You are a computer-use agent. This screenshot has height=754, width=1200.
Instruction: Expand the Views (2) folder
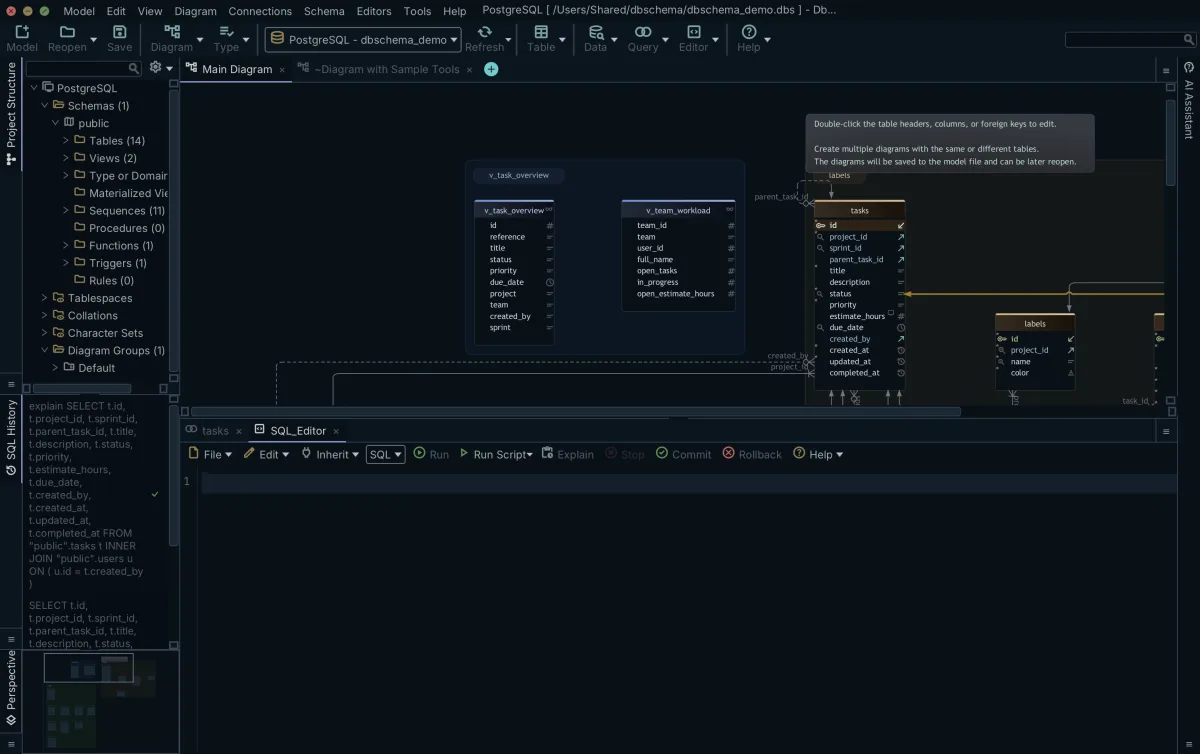pos(66,158)
